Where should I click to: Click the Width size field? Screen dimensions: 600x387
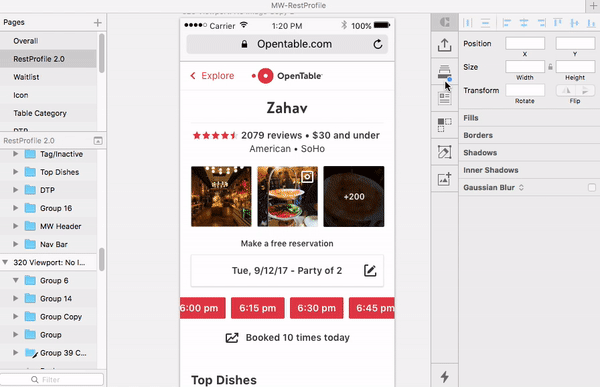click(525, 67)
